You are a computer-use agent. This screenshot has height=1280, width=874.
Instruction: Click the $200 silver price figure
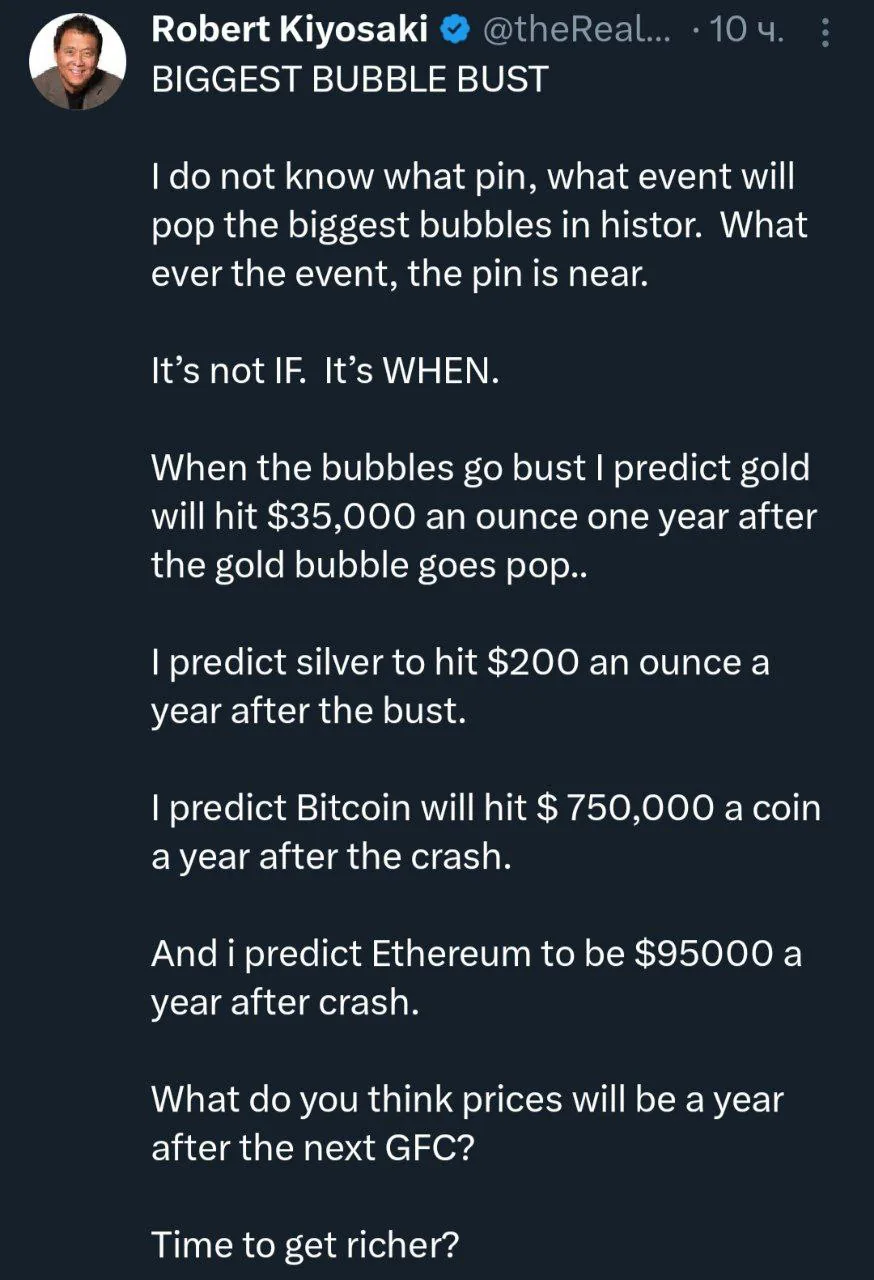point(533,663)
